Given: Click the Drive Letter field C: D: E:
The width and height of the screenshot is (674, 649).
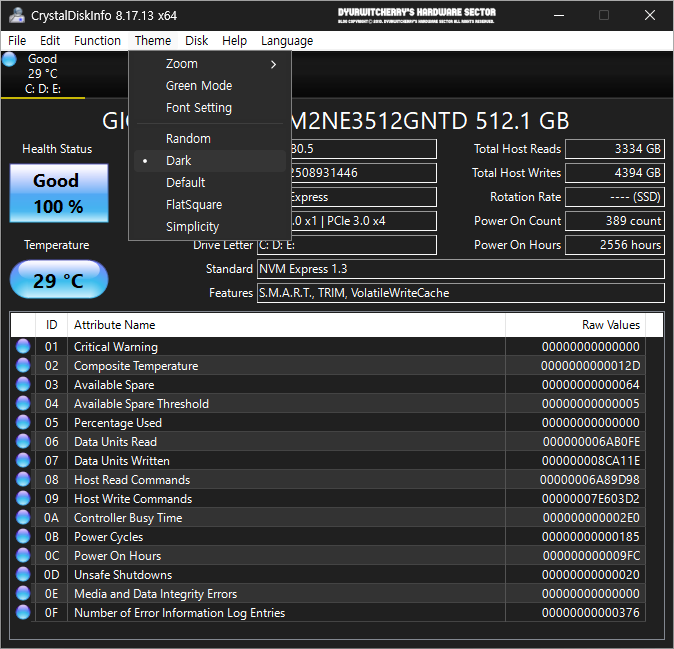Looking at the screenshot, I should pos(346,245).
